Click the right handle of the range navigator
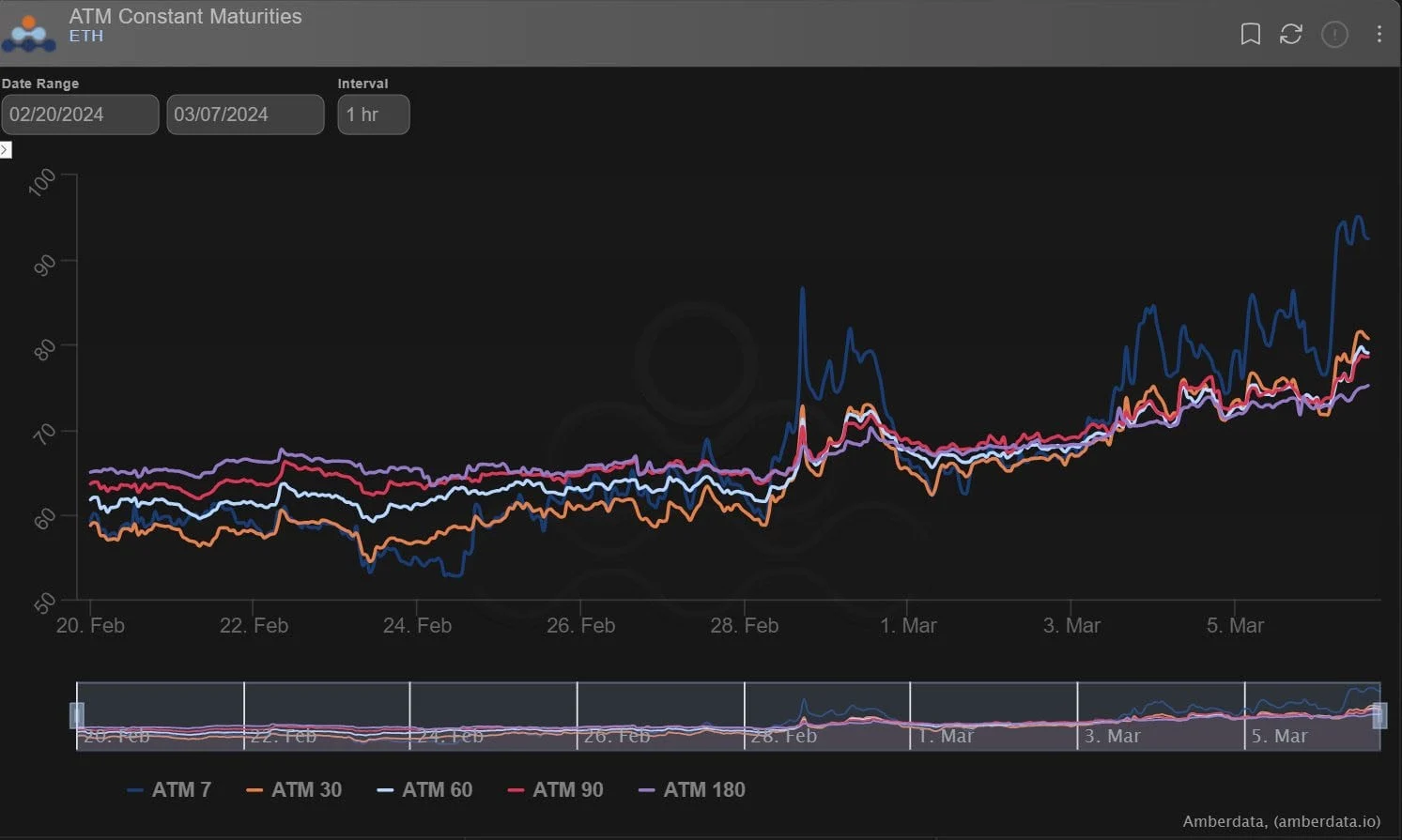Image resolution: width=1402 pixels, height=840 pixels. tap(1379, 715)
